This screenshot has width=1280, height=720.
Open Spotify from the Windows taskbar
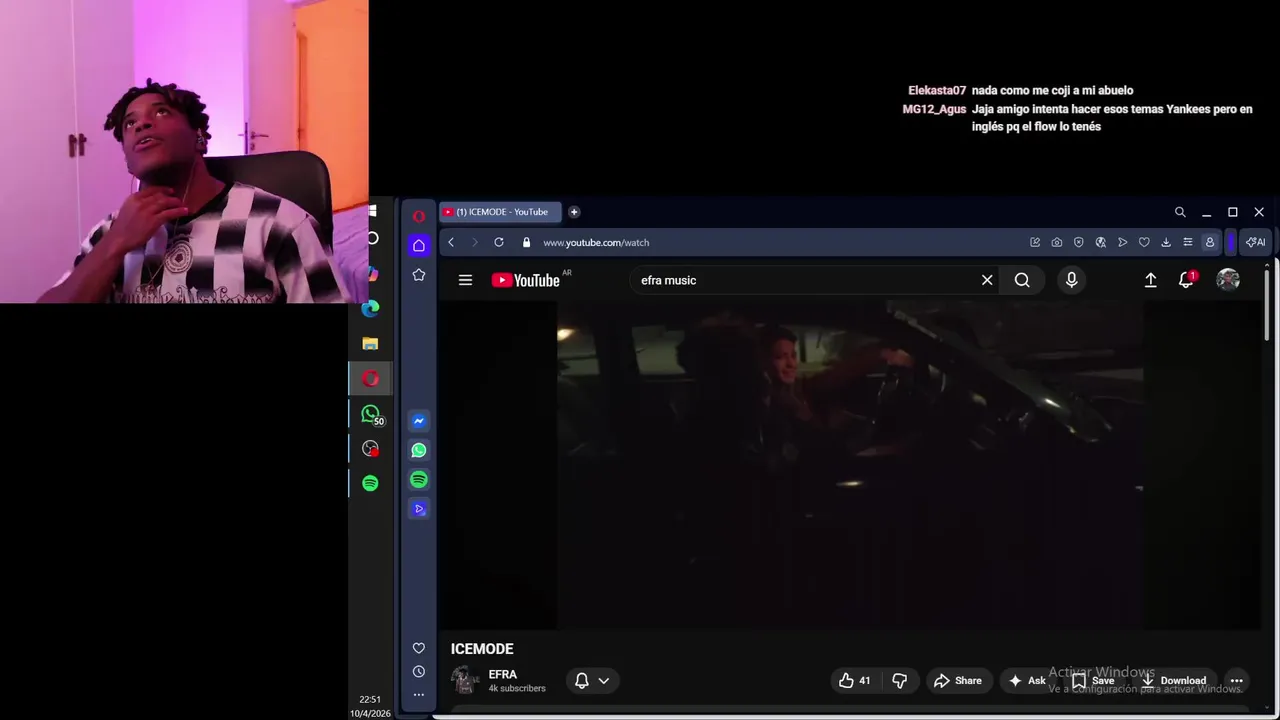click(x=371, y=483)
